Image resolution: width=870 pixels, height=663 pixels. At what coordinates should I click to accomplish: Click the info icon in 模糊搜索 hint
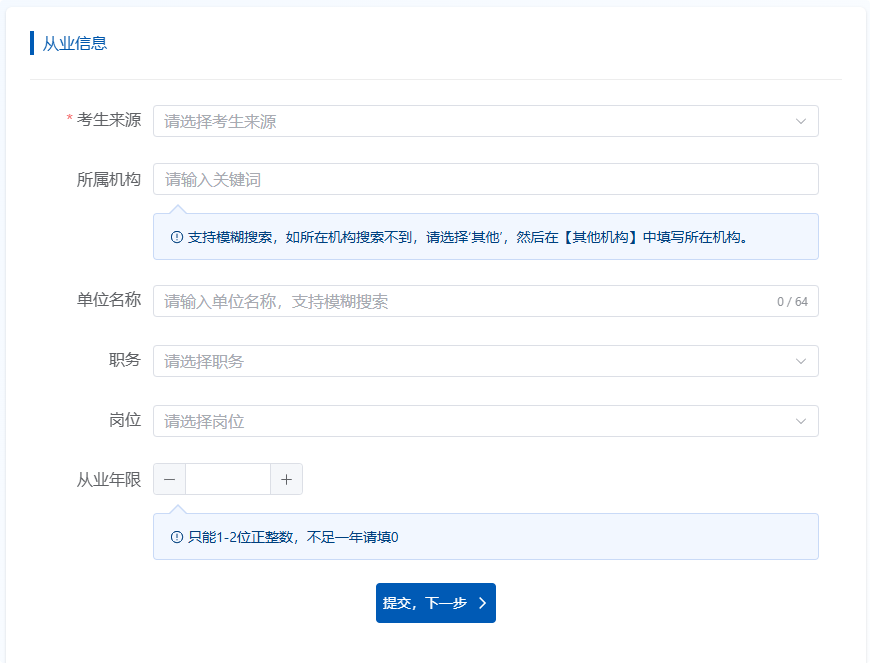point(177,238)
